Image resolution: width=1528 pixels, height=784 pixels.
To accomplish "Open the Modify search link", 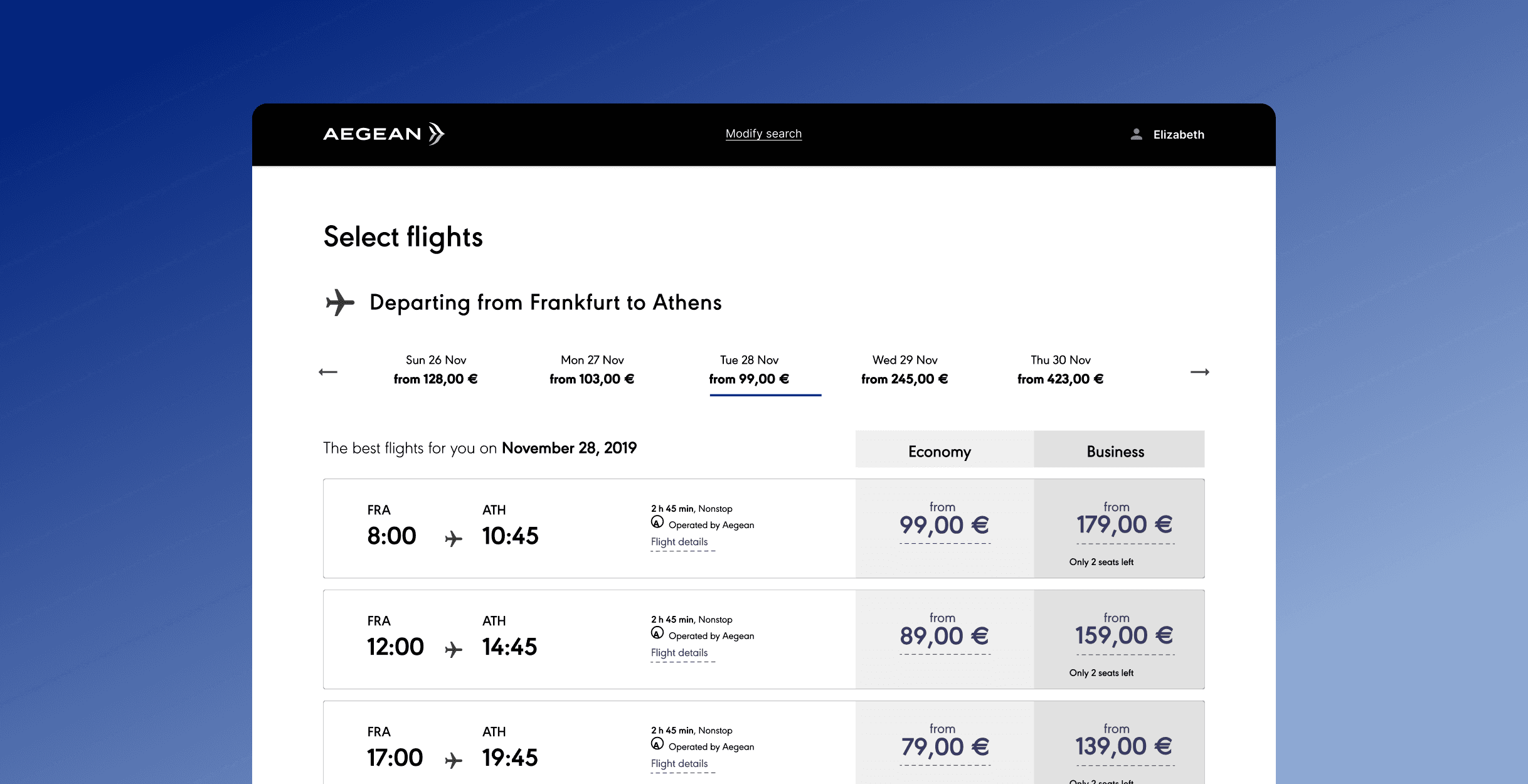I will [763, 134].
